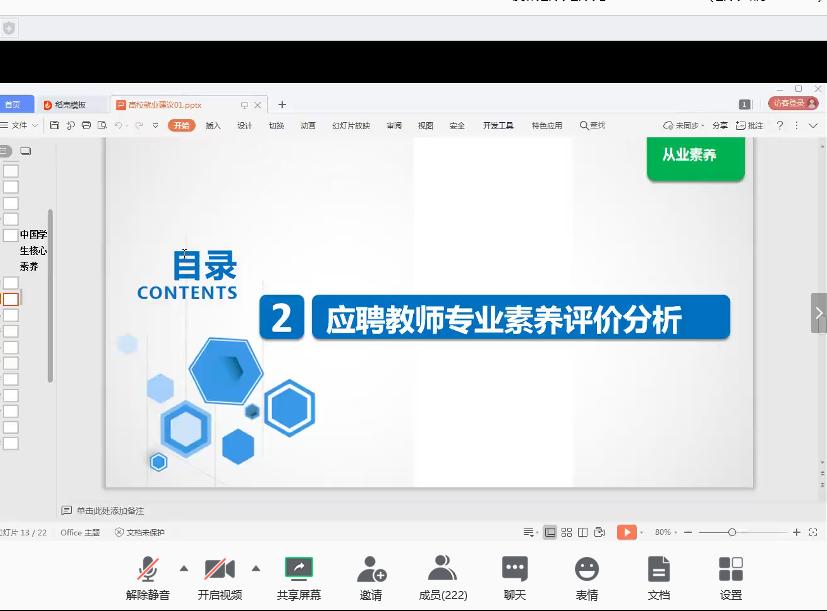Switch to the 设计 ribbon tab
The image size is (827, 611).
tap(244, 125)
